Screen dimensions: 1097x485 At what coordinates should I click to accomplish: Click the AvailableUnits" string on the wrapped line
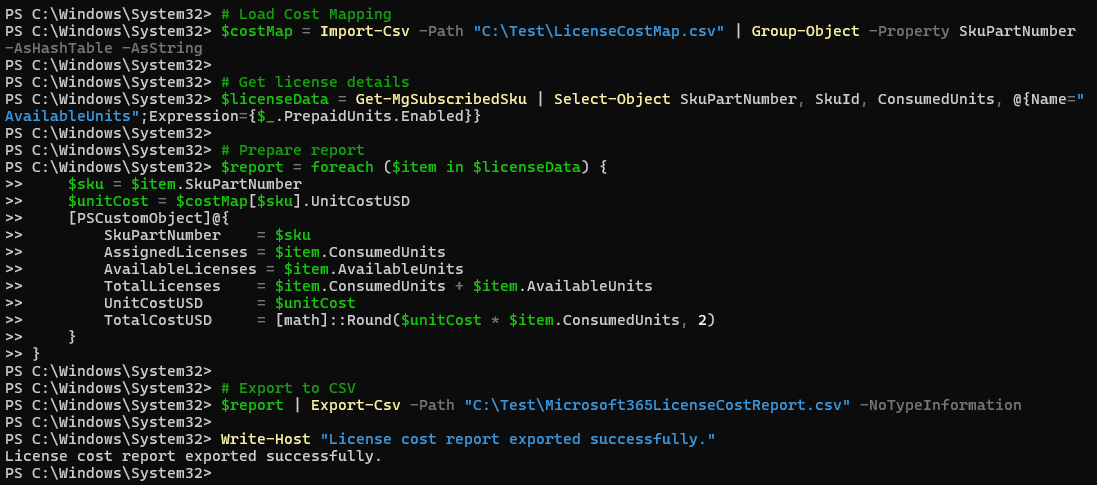[72, 116]
